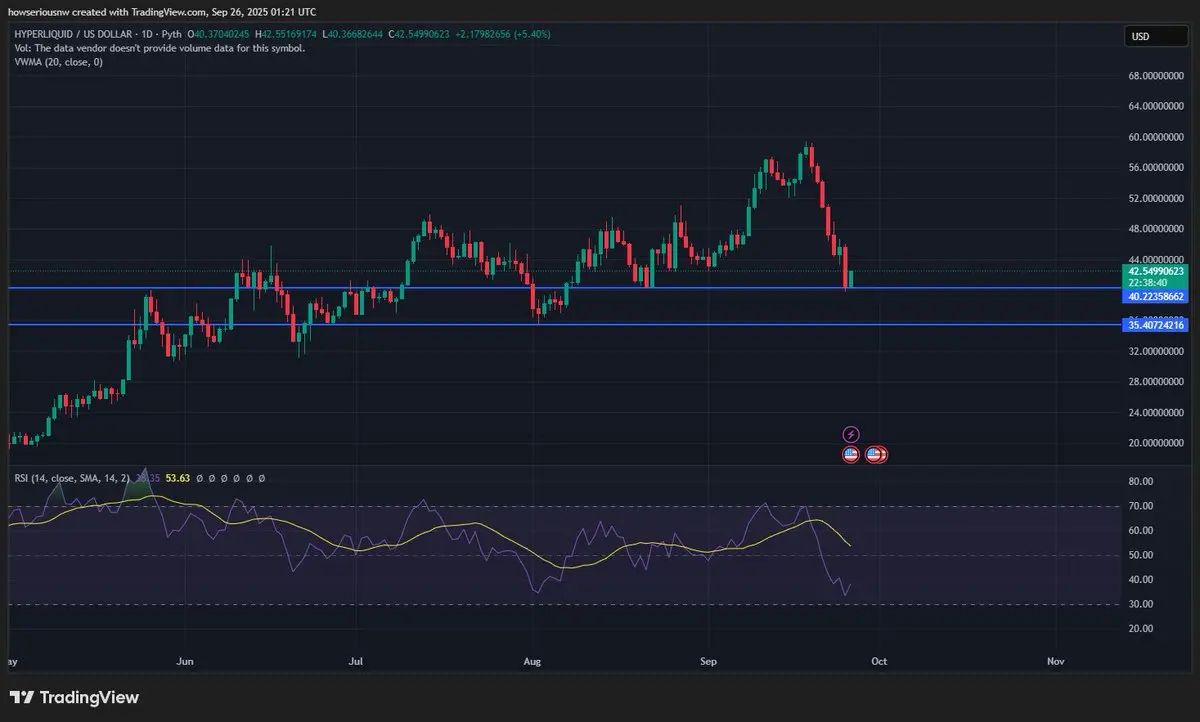Click the Jun label on the time axis

(184, 661)
